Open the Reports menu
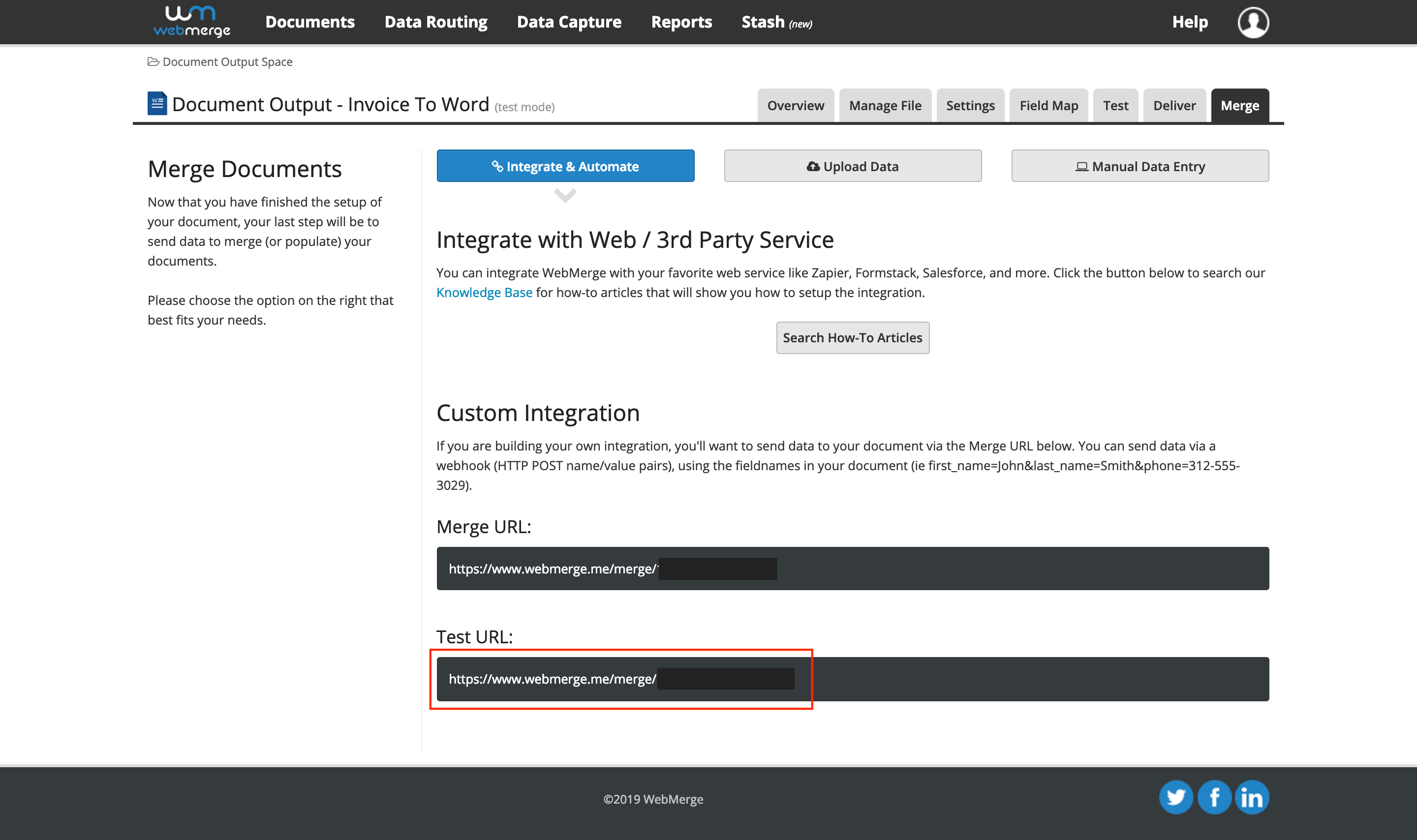This screenshot has width=1417, height=840. [x=681, y=22]
